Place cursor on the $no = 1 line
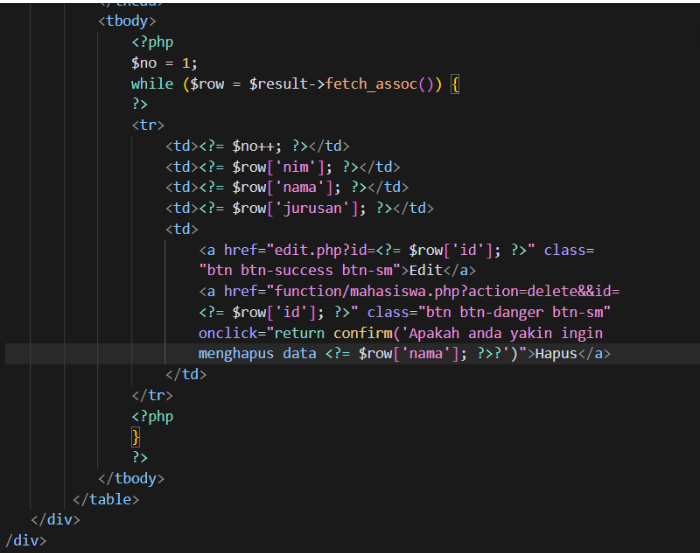The image size is (700, 553). tap(165, 62)
